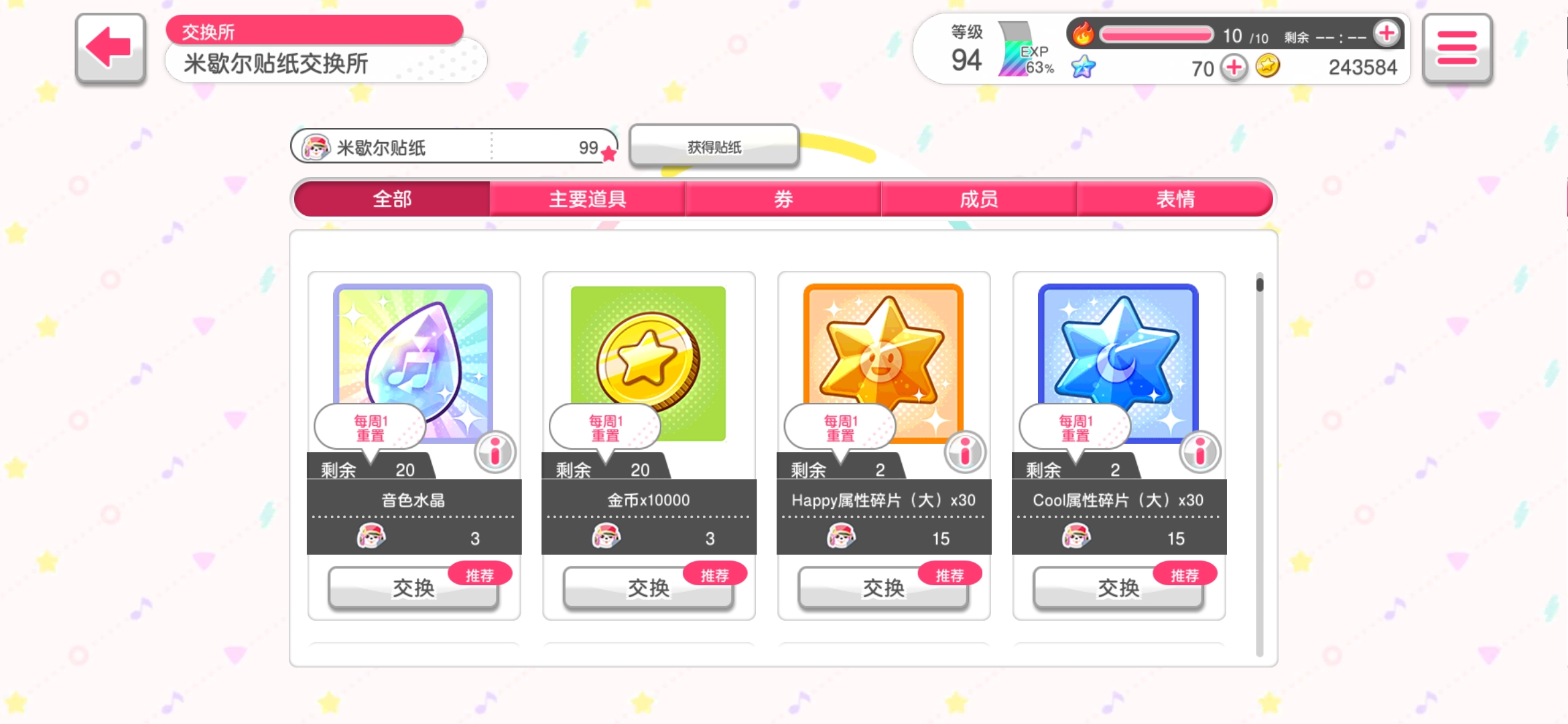Select the 全部 tab

(x=392, y=199)
